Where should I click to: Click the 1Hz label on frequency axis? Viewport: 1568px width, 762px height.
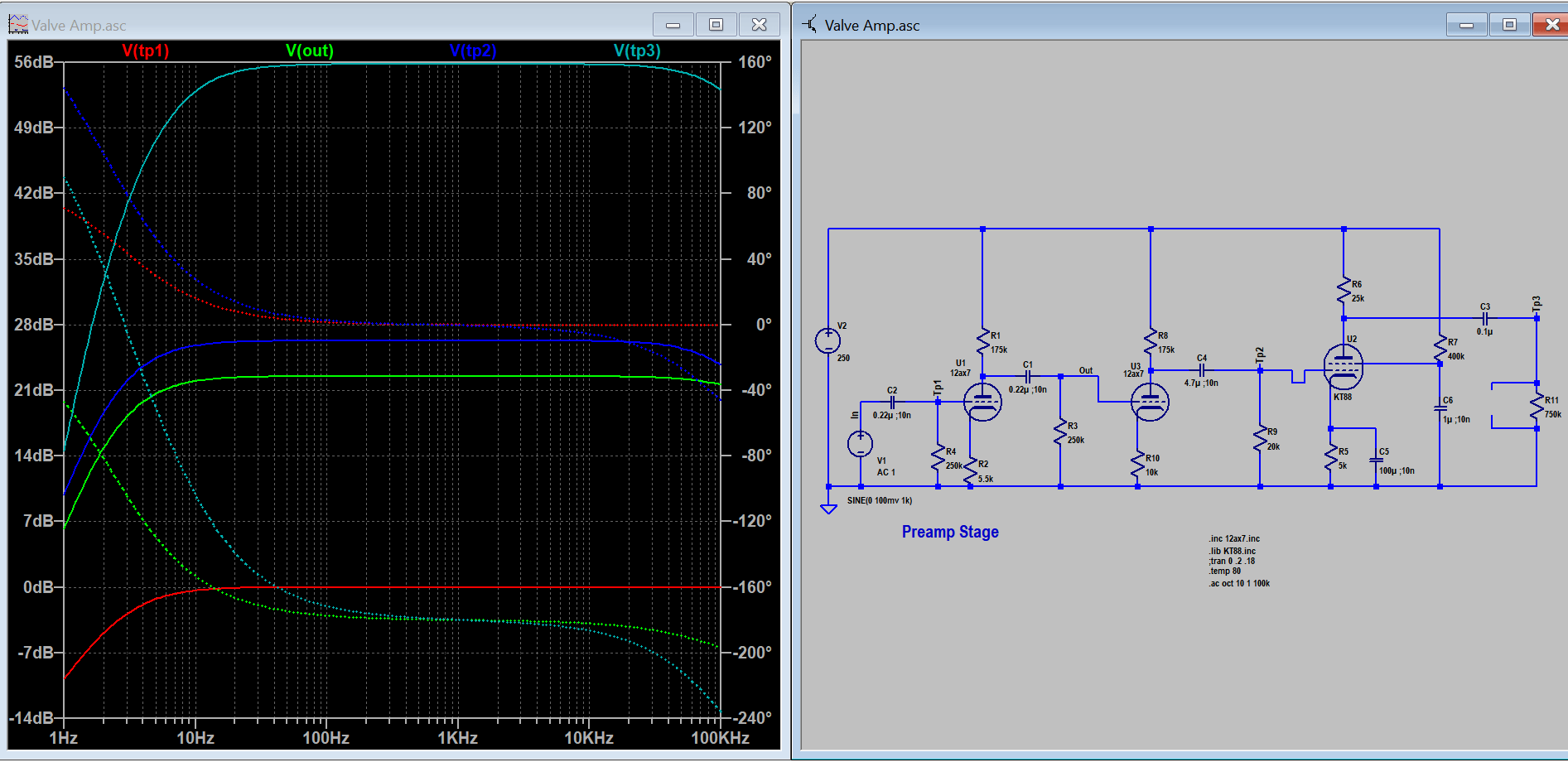64,738
